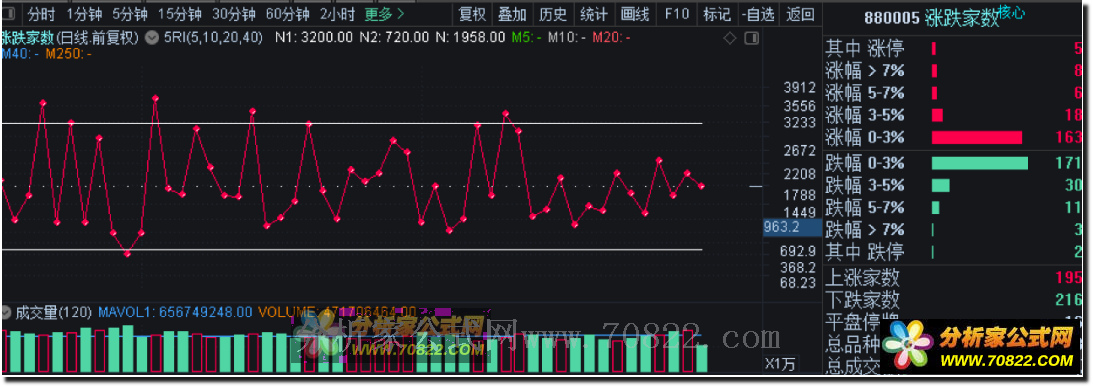Select the 15分钟 period tab
Image resolution: width=1093 pixels, height=386 pixels.
tap(180, 13)
